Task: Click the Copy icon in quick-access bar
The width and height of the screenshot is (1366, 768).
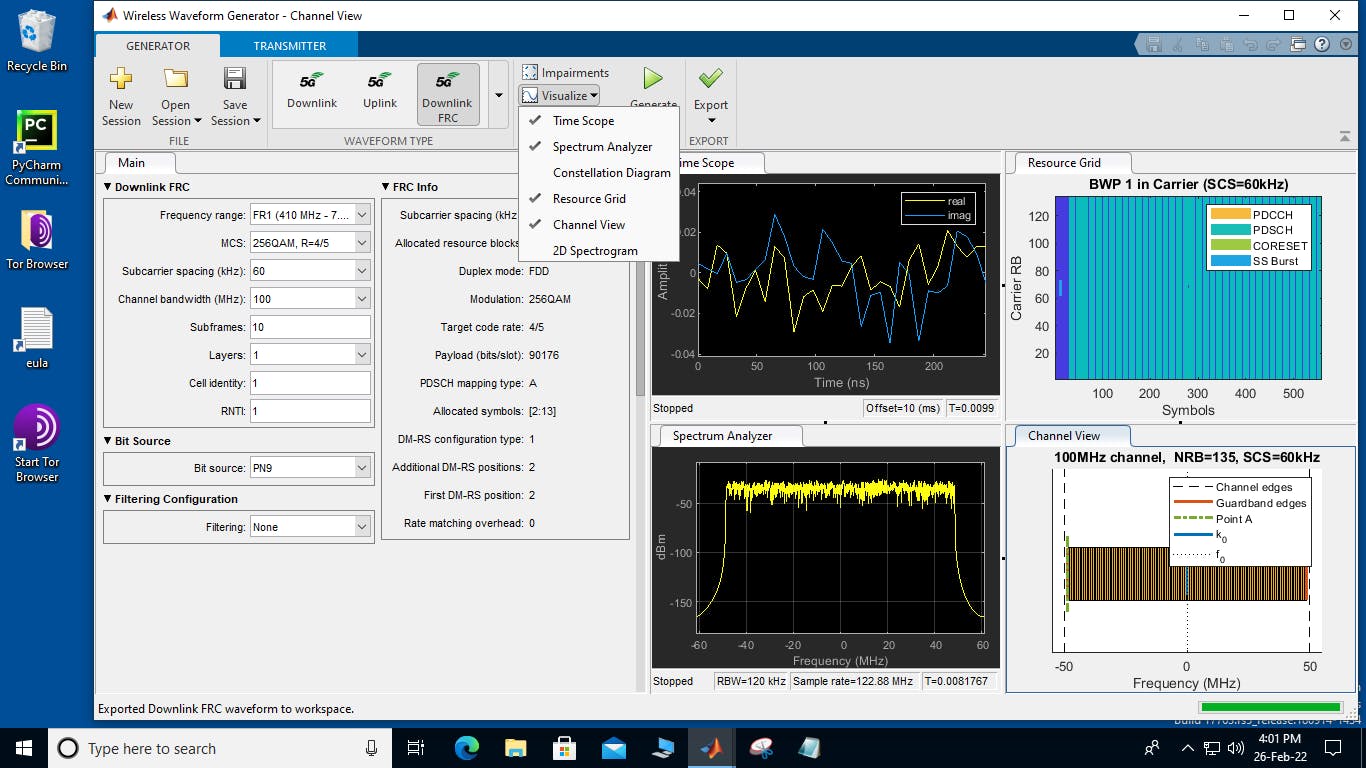Action: click(x=1202, y=44)
